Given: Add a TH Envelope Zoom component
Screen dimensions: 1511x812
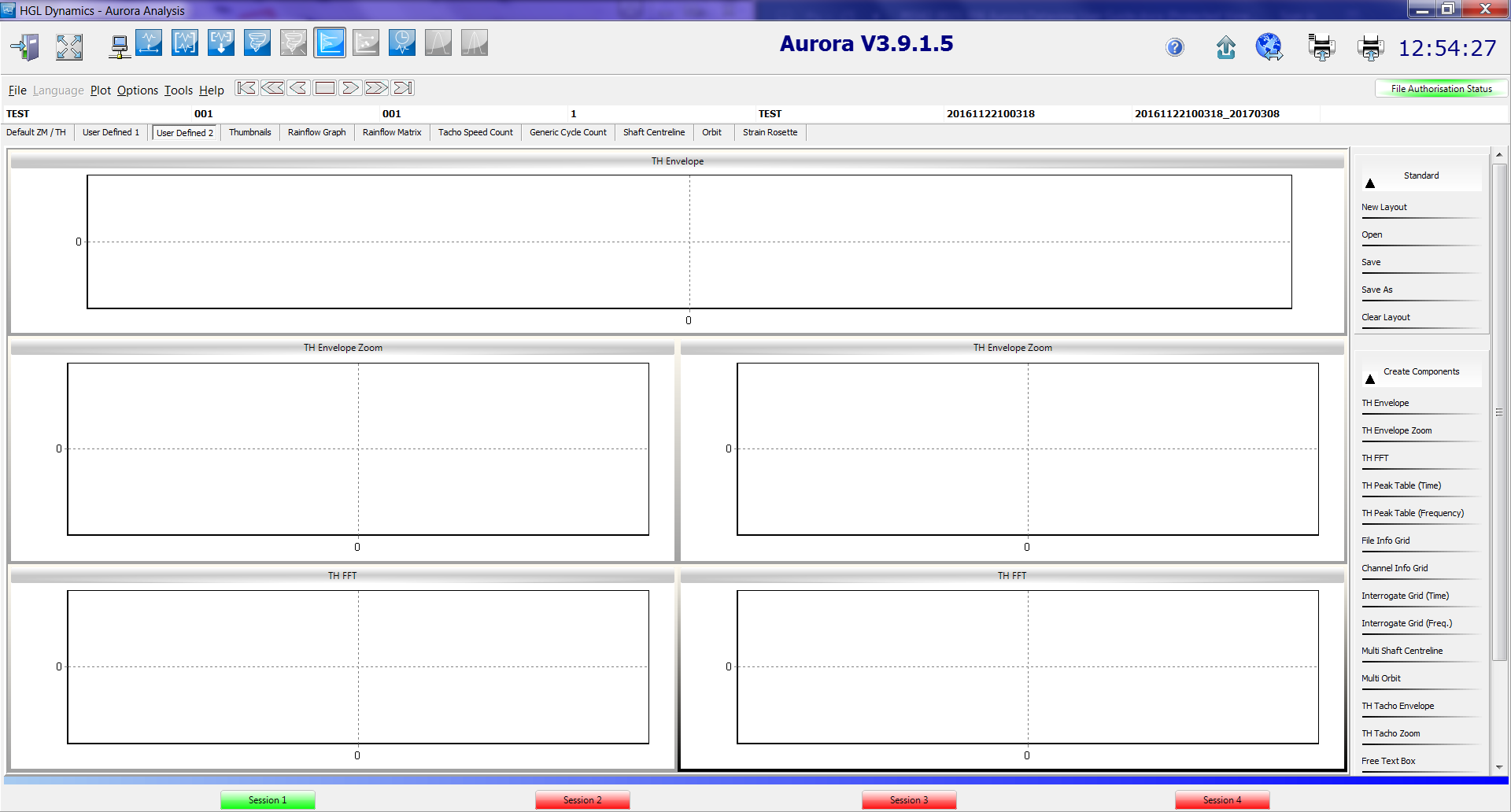Looking at the screenshot, I should click(1397, 430).
